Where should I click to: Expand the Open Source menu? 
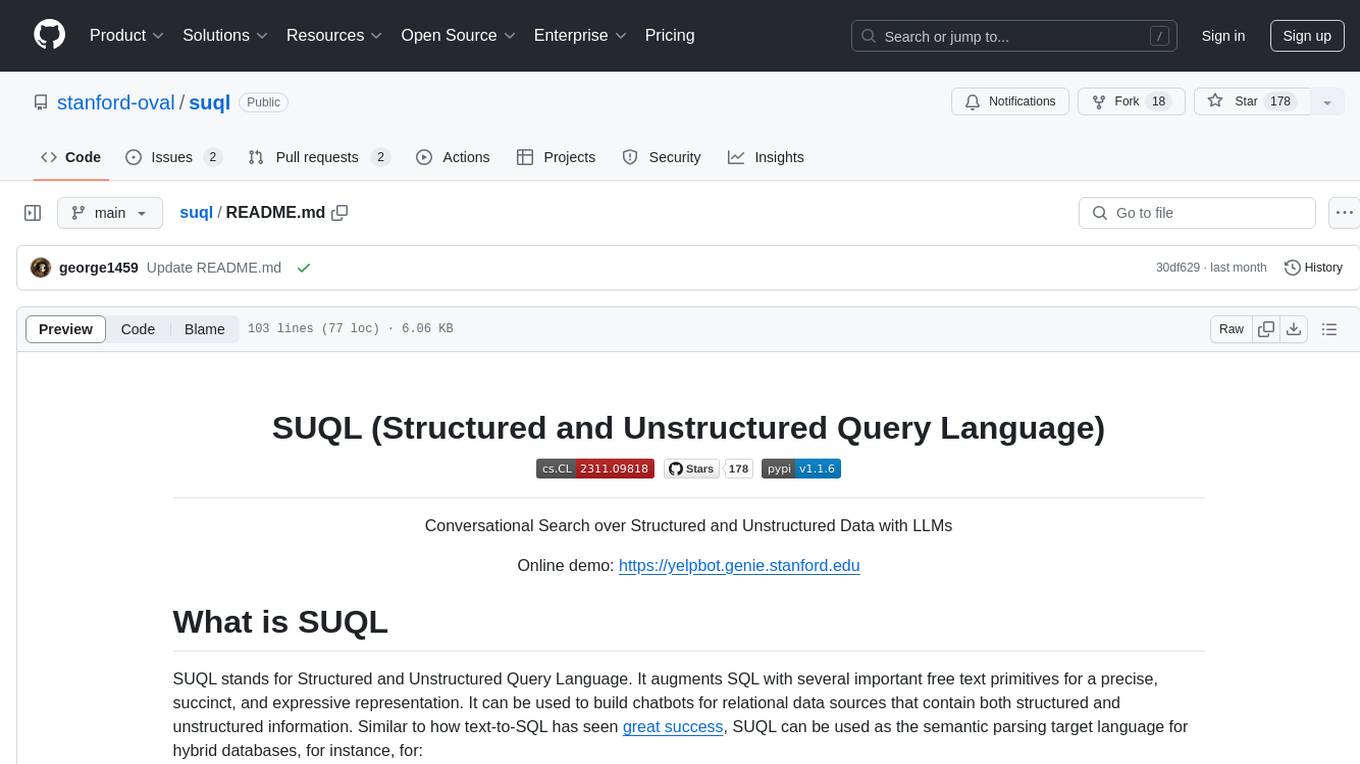pos(458,35)
